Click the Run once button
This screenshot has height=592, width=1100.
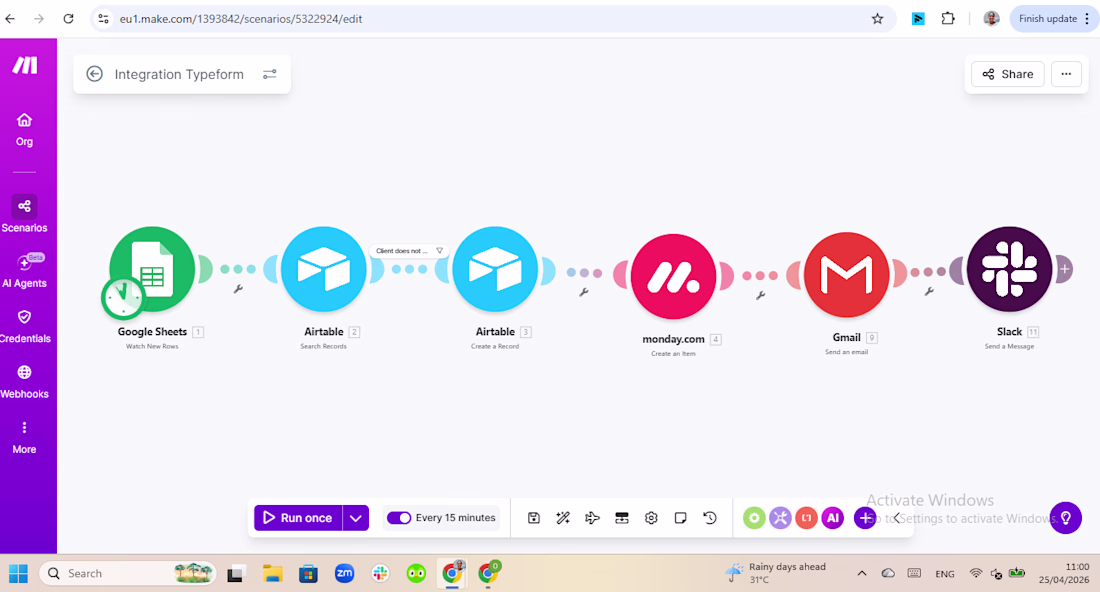pyautogui.click(x=298, y=518)
